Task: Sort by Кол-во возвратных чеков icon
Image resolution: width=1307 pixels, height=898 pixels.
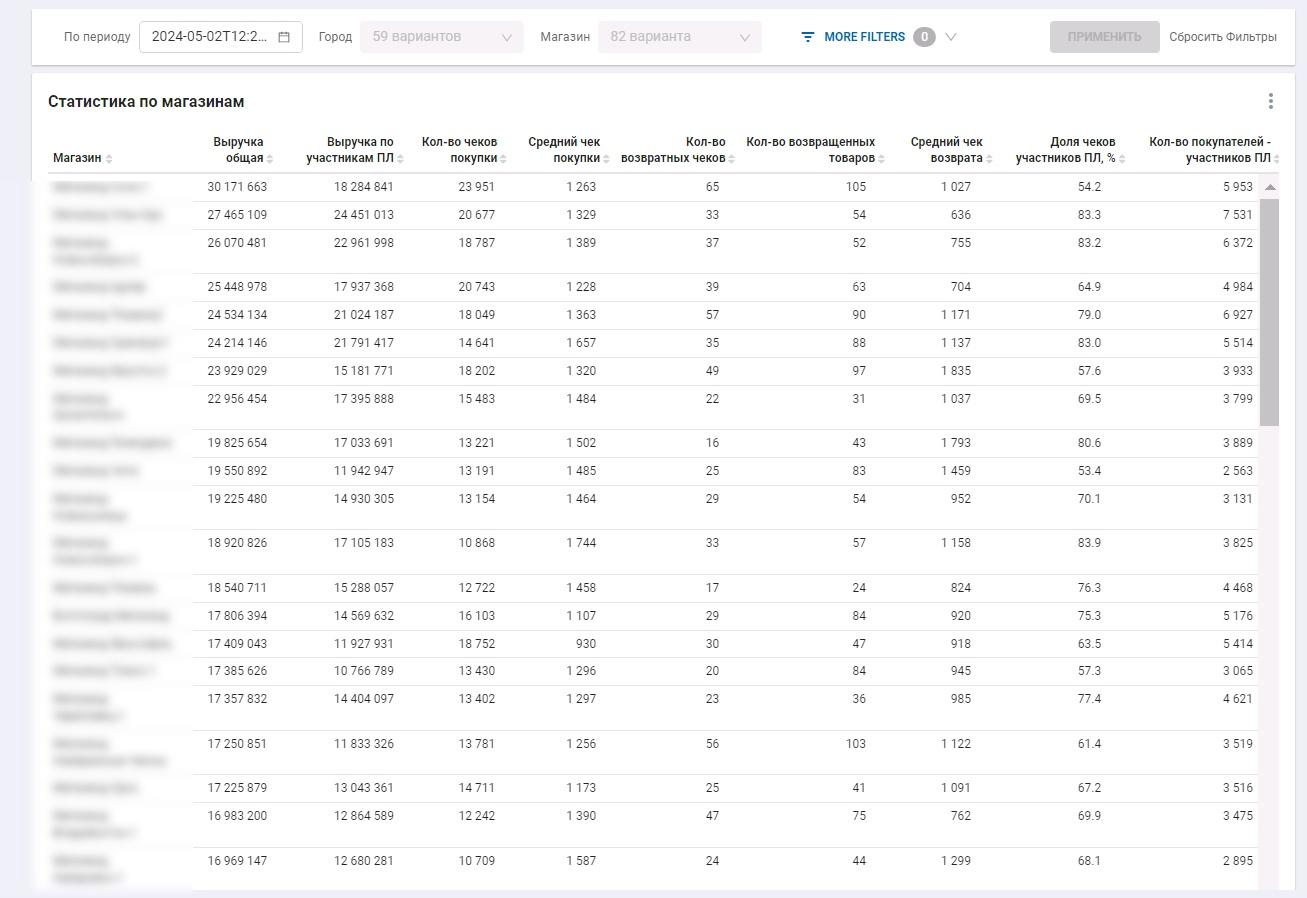Action: click(x=732, y=159)
